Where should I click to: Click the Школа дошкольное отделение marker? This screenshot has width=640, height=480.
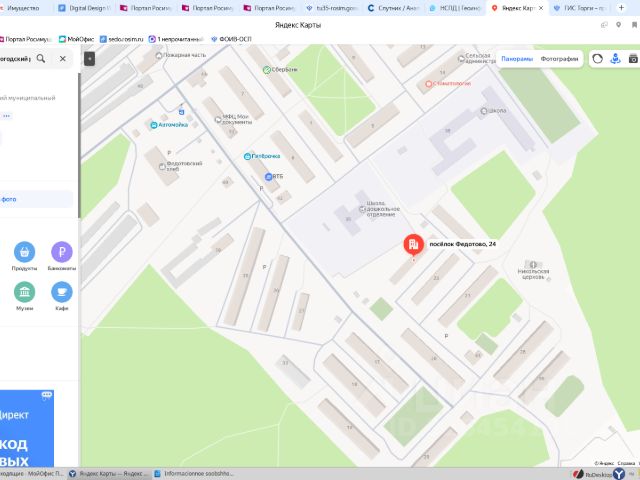[x=362, y=209]
